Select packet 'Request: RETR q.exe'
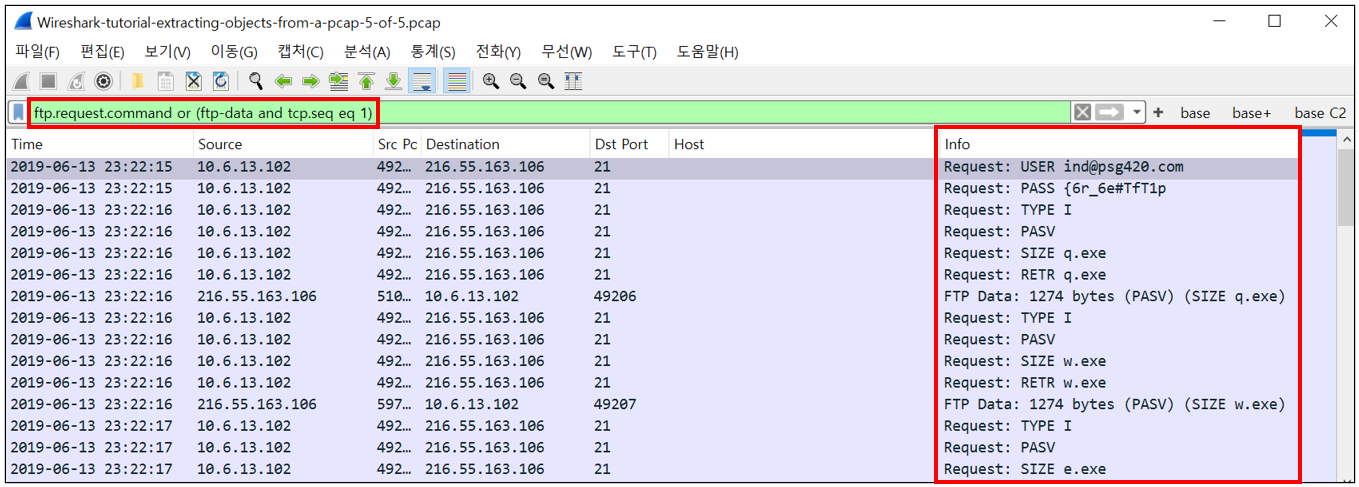The image size is (1359, 487). coord(671,275)
